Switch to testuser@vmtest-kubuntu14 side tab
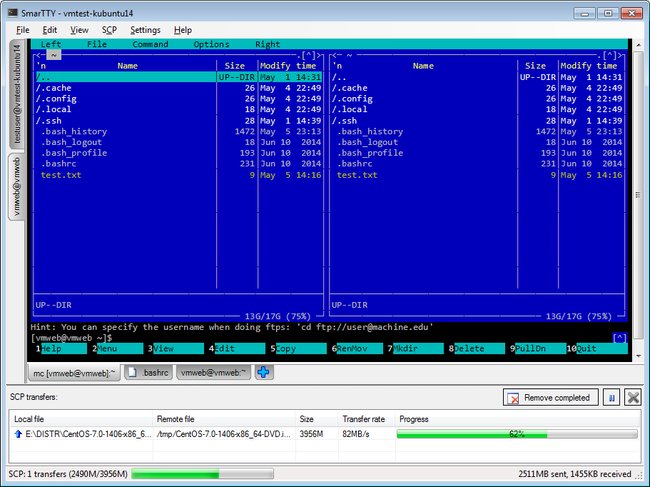Screen dimensions: 650x487 [16, 94]
